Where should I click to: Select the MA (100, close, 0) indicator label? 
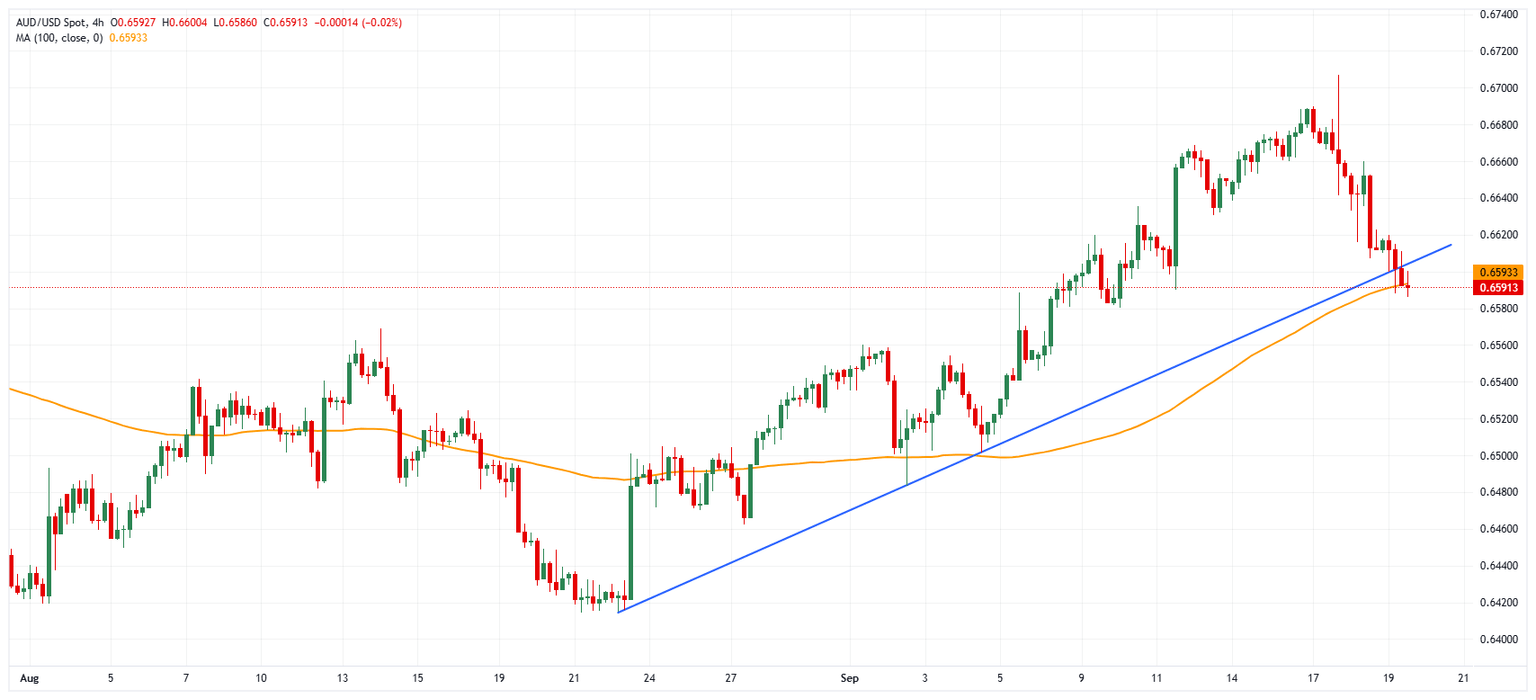pos(60,37)
